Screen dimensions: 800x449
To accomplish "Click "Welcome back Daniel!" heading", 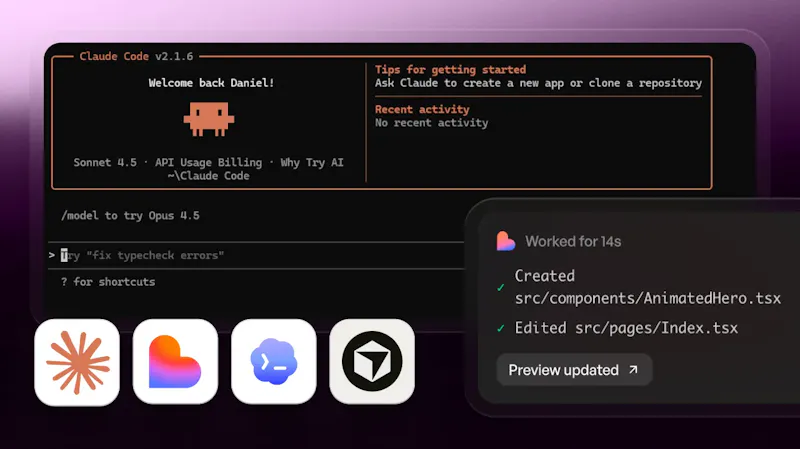I will coord(211,83).
